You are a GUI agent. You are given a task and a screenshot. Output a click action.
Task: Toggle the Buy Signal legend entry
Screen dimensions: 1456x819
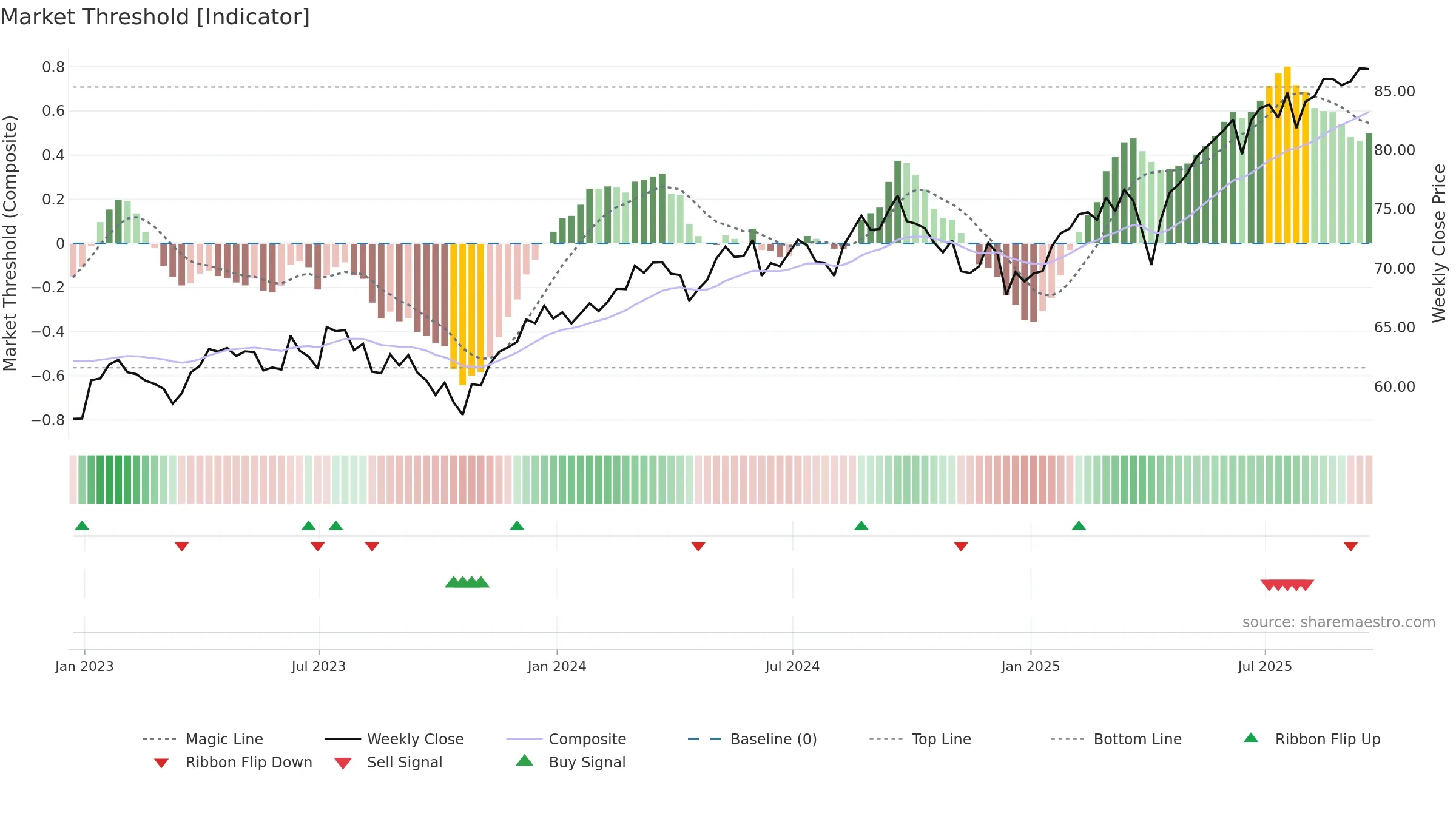click(570, 762)
